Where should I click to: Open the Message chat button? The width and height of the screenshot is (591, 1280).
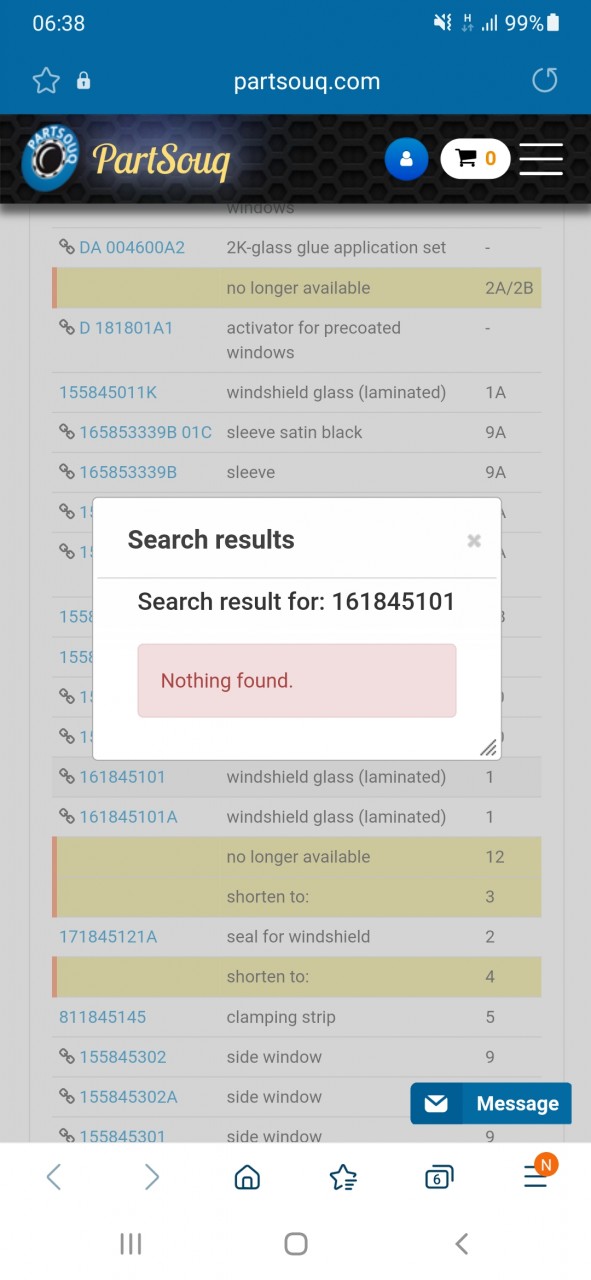[x=491, y=1104]
